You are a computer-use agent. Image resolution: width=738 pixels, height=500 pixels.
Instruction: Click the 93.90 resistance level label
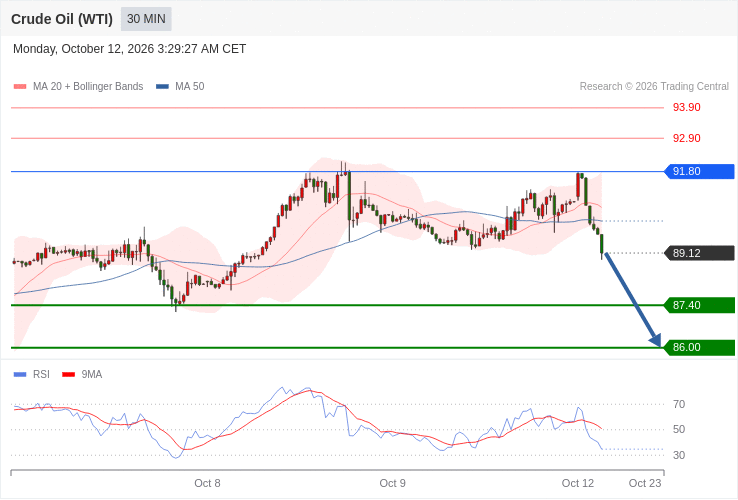point(686,107)
